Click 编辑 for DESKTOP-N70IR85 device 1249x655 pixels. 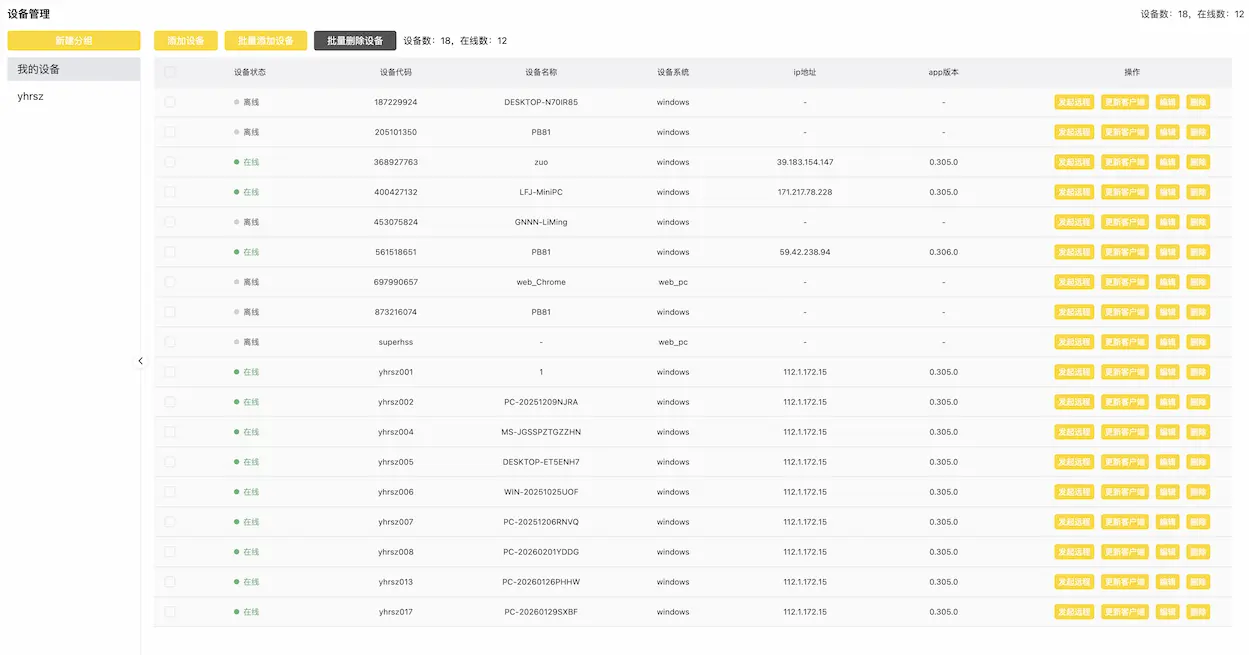click(x=1167, y=102)
